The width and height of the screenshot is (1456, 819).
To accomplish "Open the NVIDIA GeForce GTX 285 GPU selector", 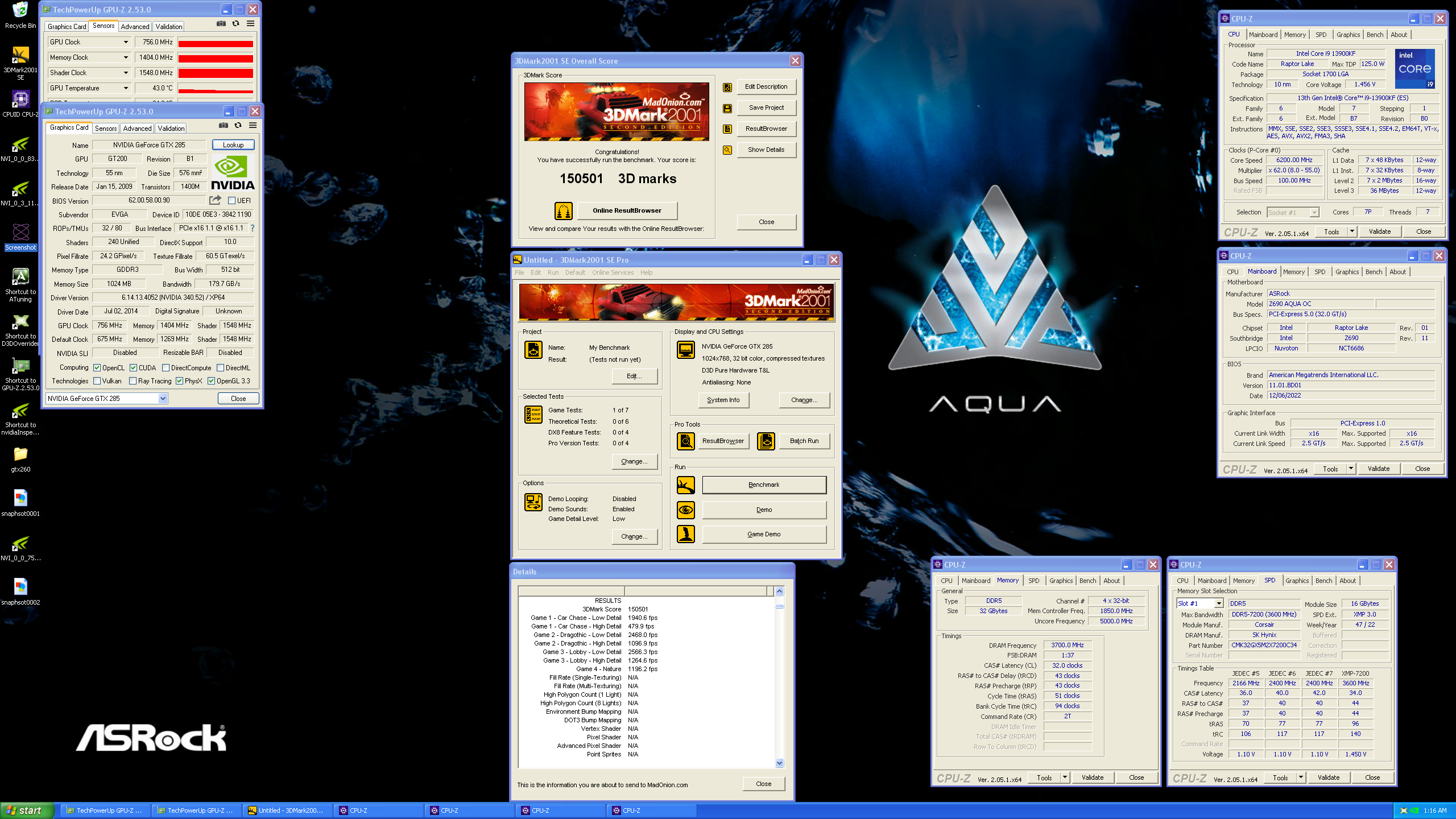I will (x=106, y=399).
